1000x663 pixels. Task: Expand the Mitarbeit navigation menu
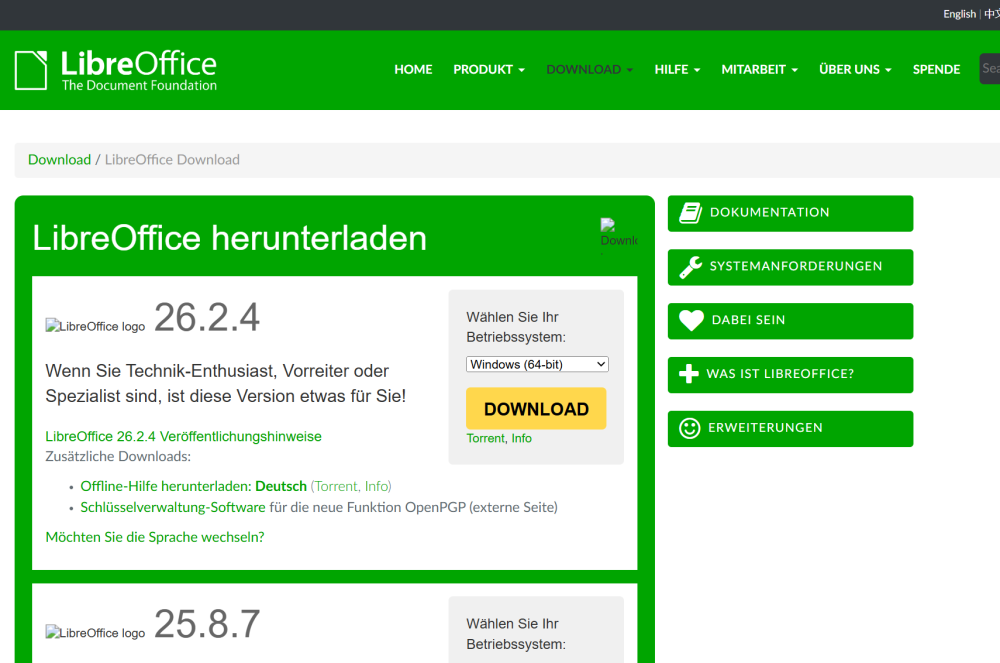pyautogui.click(x=760, y=69)
